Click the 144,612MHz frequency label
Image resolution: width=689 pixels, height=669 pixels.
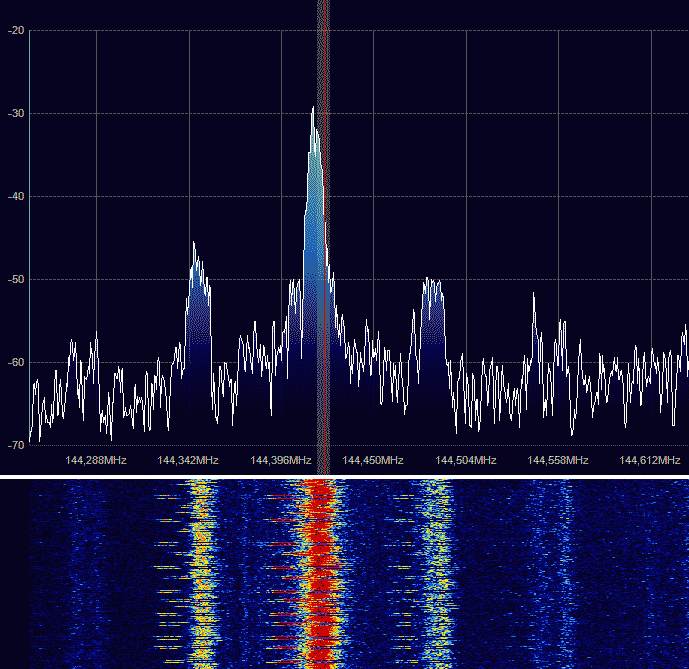[x=650, y=460]
